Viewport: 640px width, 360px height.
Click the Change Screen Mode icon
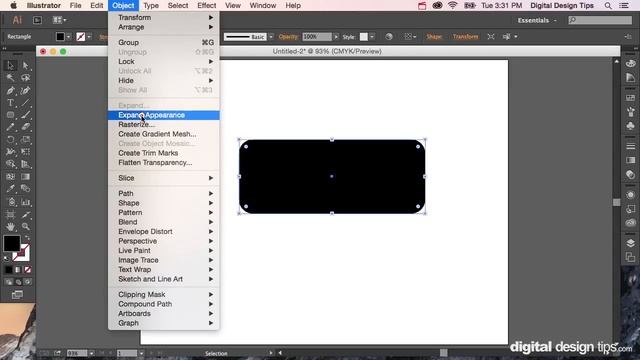tap(17, 295)
